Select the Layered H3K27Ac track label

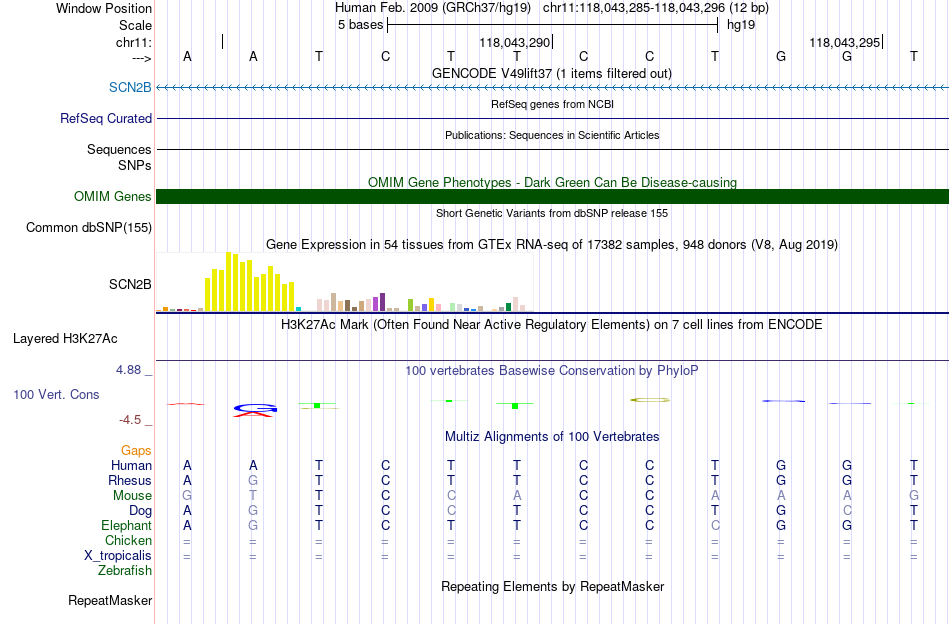tap(65, 339)
